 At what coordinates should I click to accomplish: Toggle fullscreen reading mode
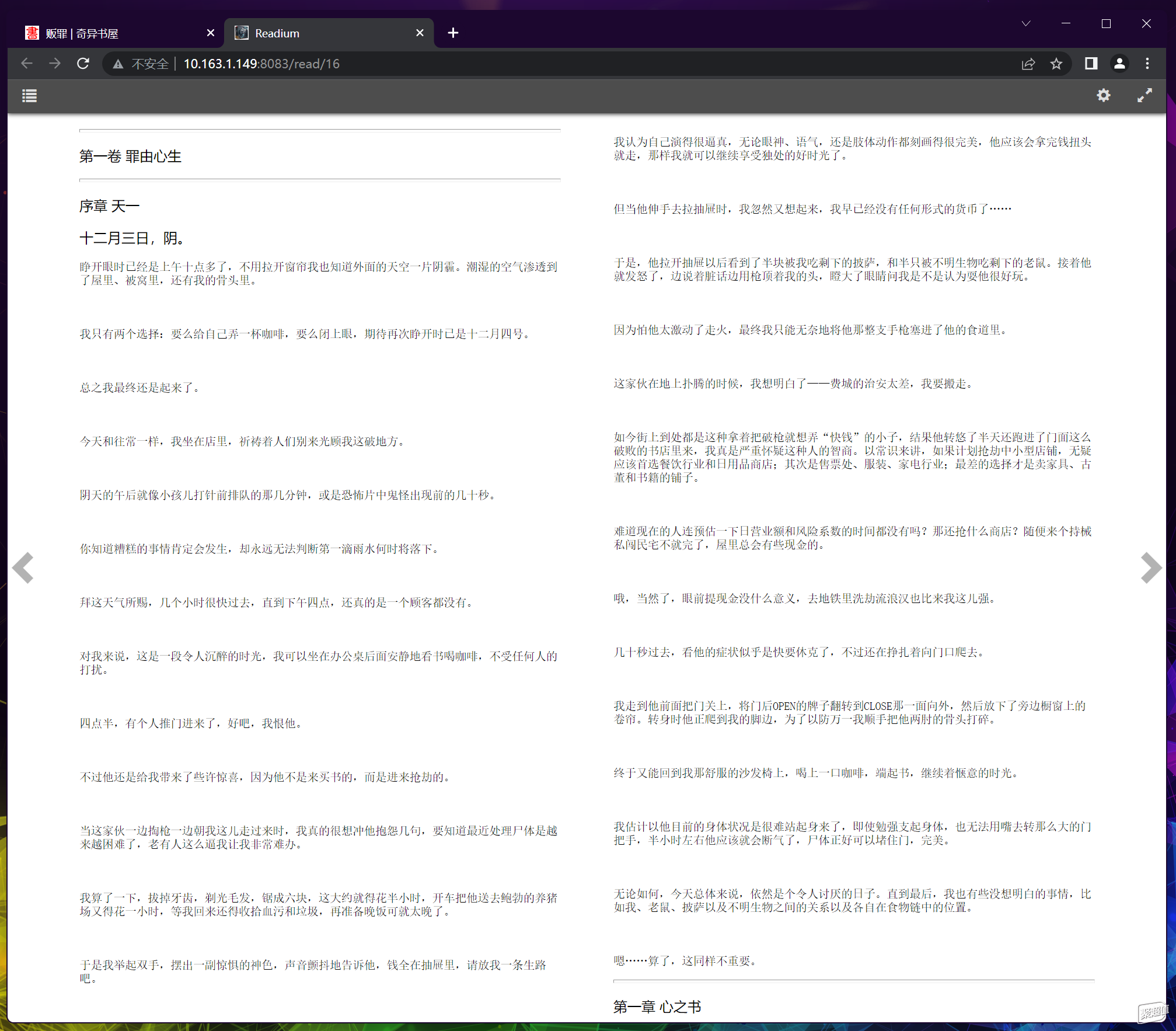[1144, 95]
